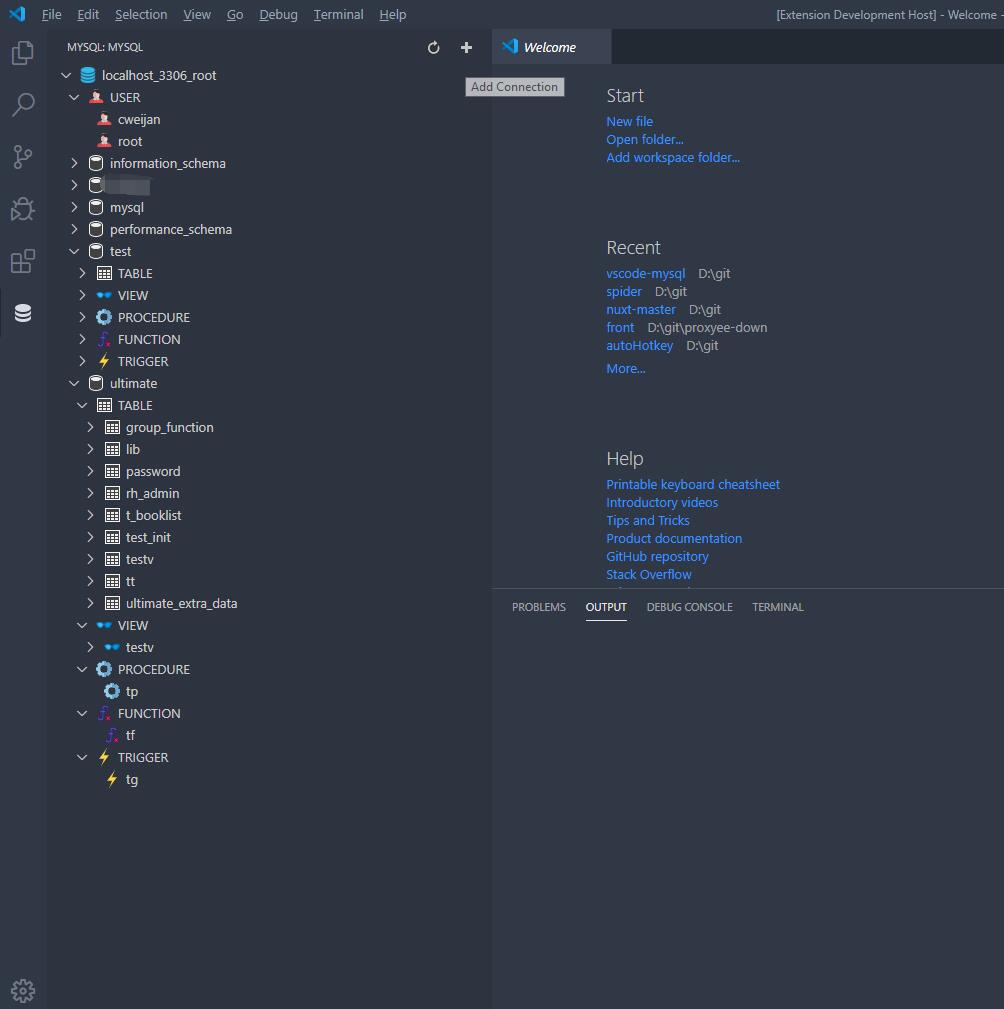Switch to the TERMINAL panel tab
The height and width of the screenshot is (1009, 1004).
(777, 607)
